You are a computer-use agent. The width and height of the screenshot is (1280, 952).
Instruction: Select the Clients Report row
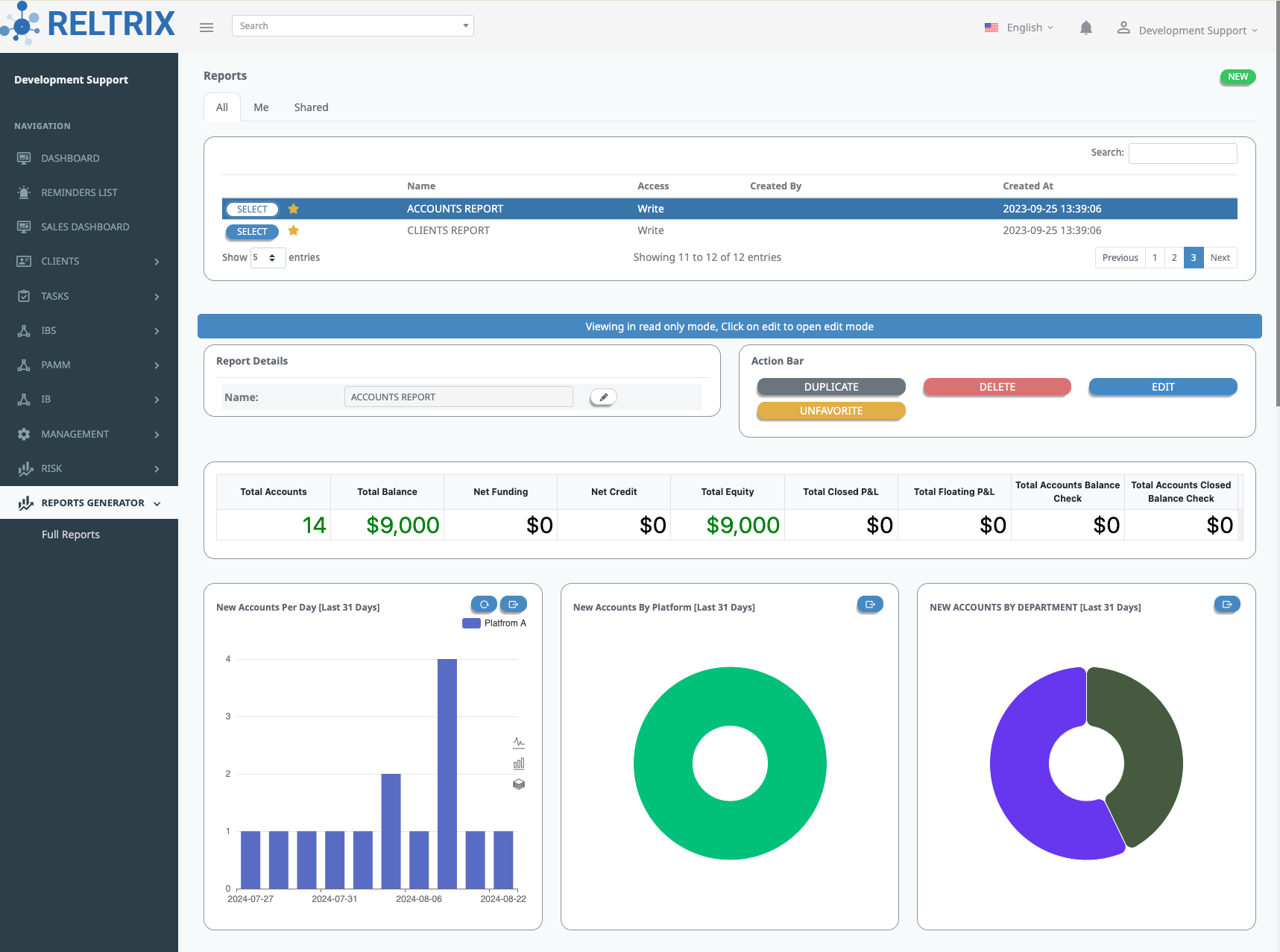click(x=252, y=232)
